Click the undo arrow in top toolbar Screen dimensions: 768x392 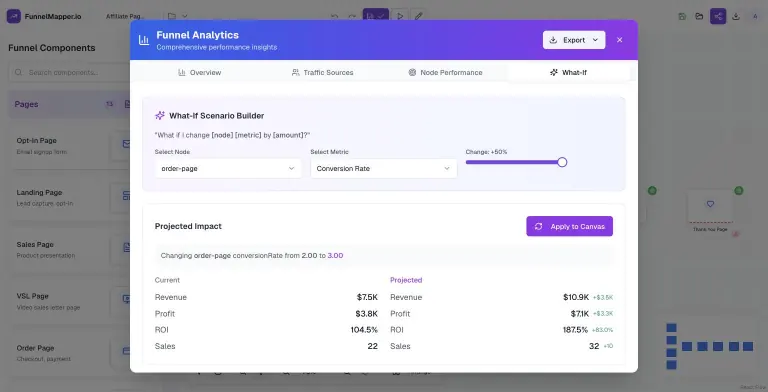pyautogui.click(x=334, y=16)
